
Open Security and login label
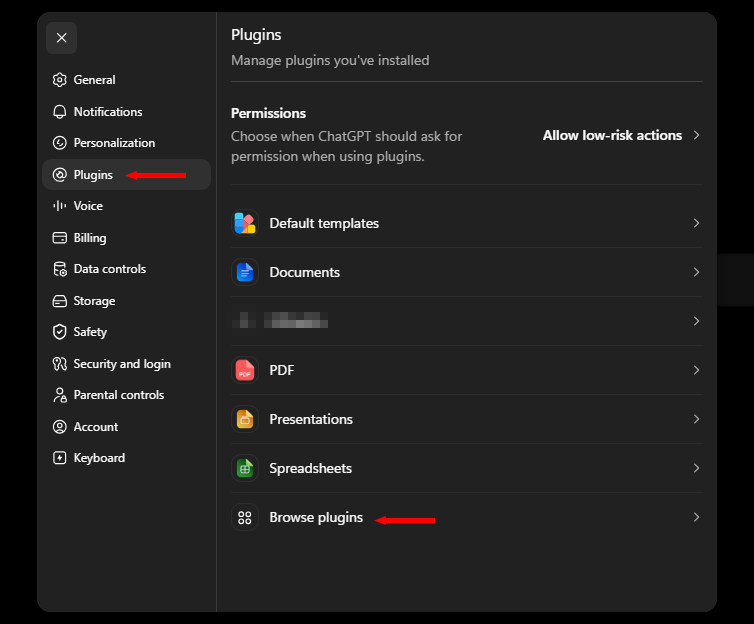tap(122, 364)
